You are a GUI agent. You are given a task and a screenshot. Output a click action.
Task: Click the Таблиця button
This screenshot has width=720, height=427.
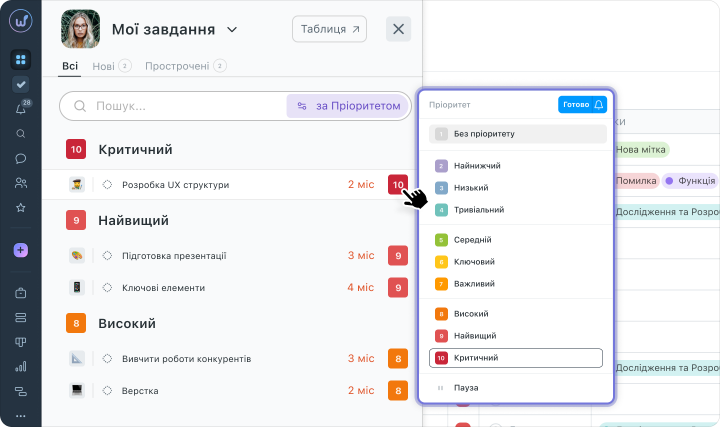(329, 29)
